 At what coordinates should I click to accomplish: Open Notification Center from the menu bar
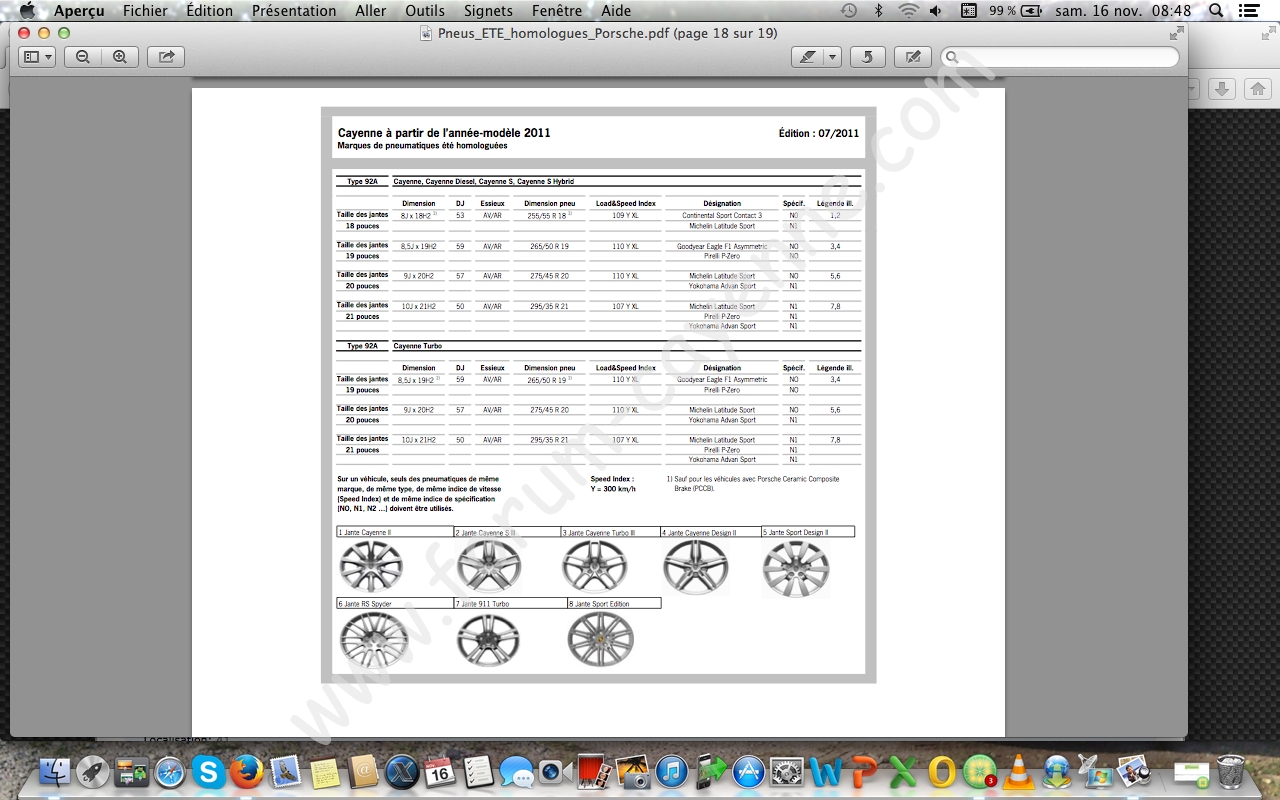[1249, 11]
